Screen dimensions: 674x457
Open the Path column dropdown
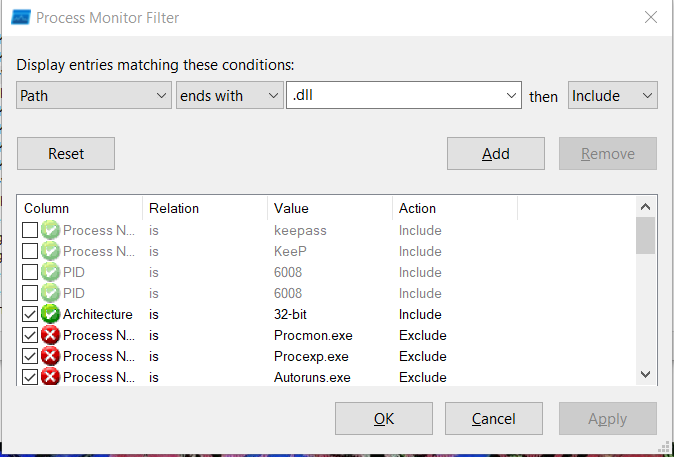point(94,96)
